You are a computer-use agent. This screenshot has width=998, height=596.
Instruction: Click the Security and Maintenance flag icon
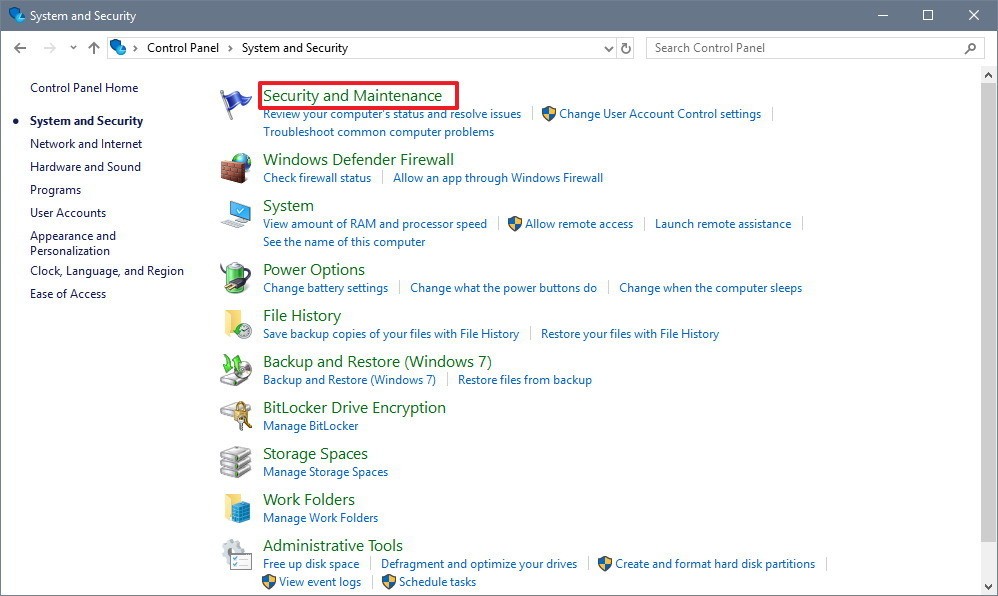(236, 104)
